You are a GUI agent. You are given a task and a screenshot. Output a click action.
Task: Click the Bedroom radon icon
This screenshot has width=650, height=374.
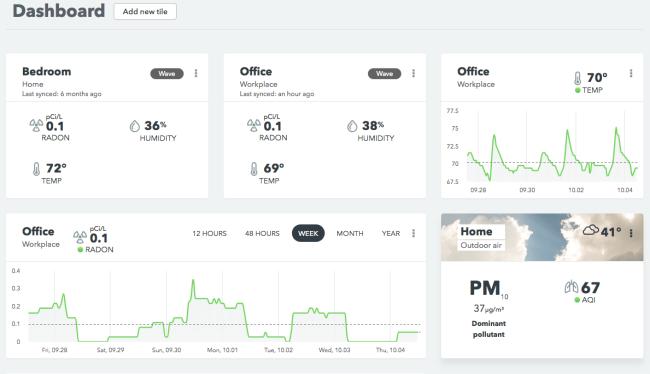(x=36, y=125)
